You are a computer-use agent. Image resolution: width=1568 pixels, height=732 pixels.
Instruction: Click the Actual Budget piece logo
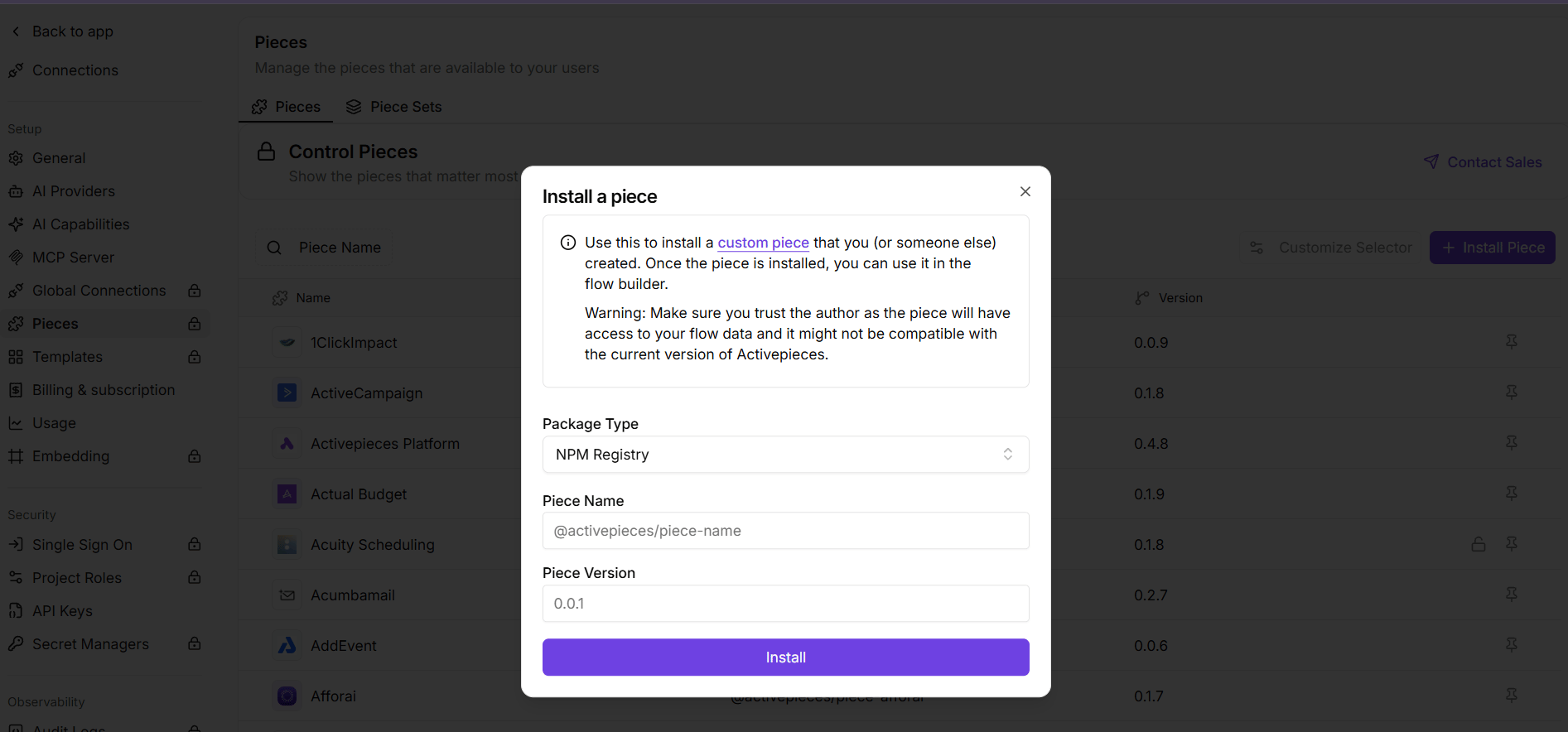pos(287,494)
